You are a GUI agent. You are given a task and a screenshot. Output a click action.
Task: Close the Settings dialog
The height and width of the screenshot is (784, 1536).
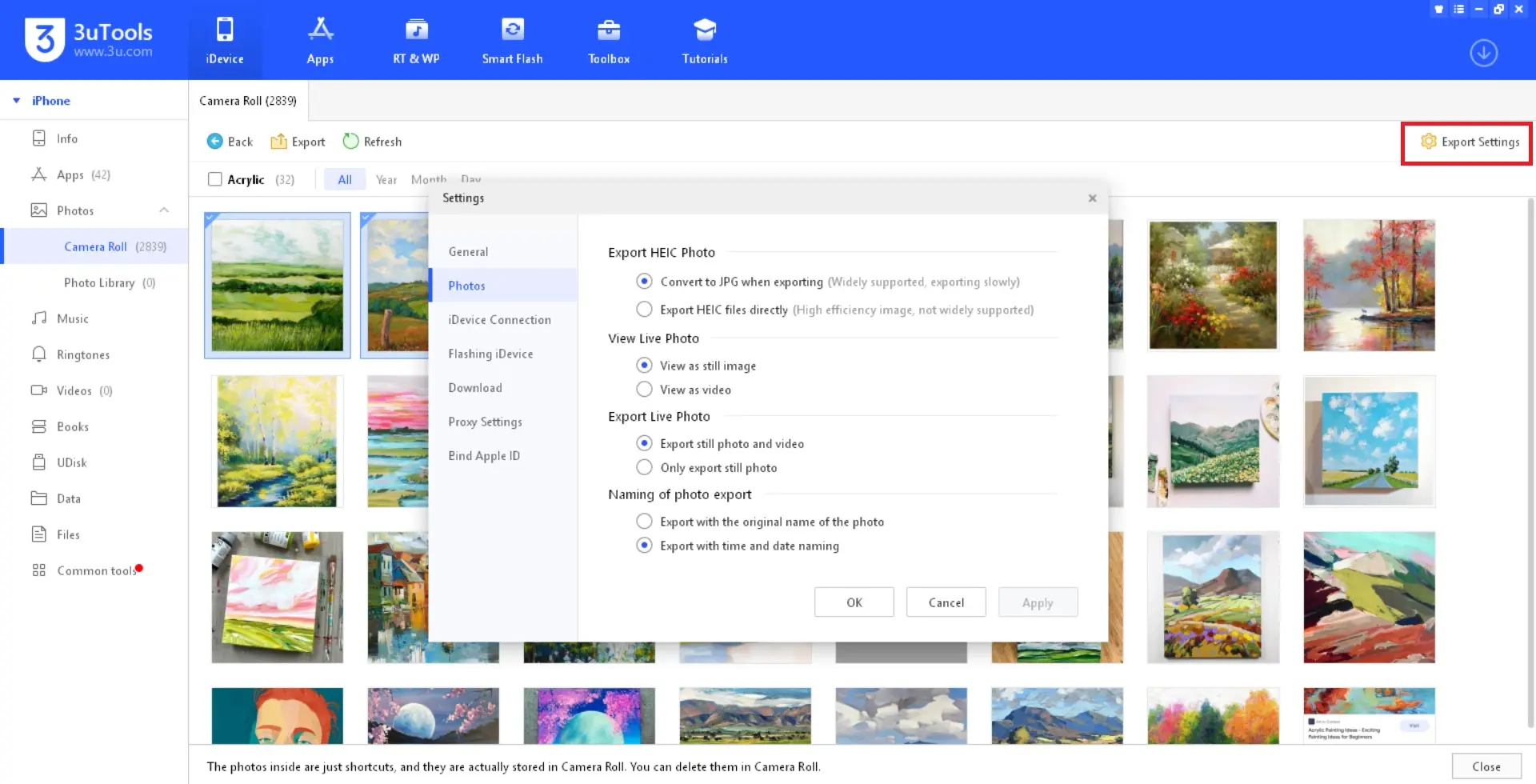pos(1092,198)
